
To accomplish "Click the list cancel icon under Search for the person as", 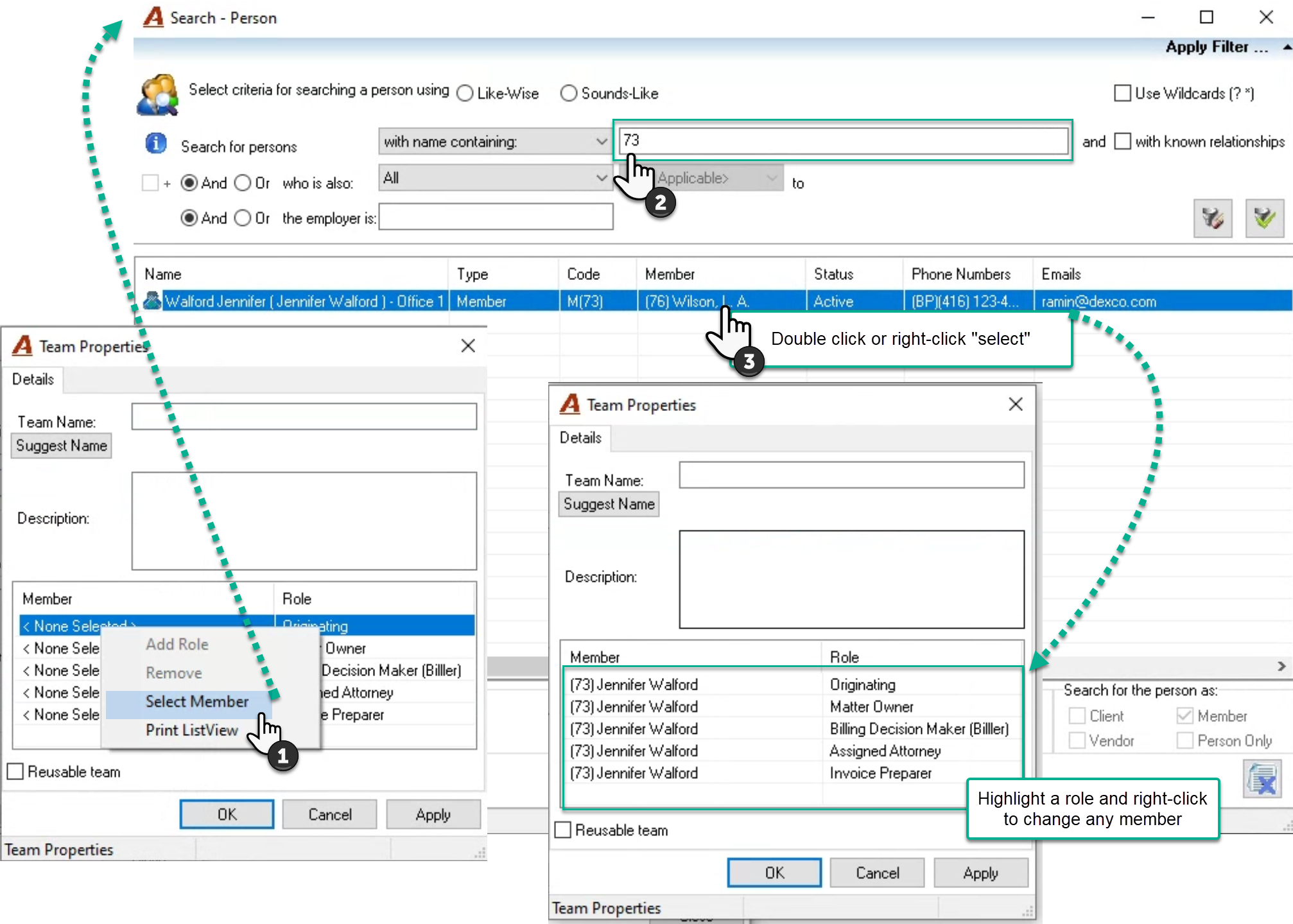I will [x=1262, y=778].
